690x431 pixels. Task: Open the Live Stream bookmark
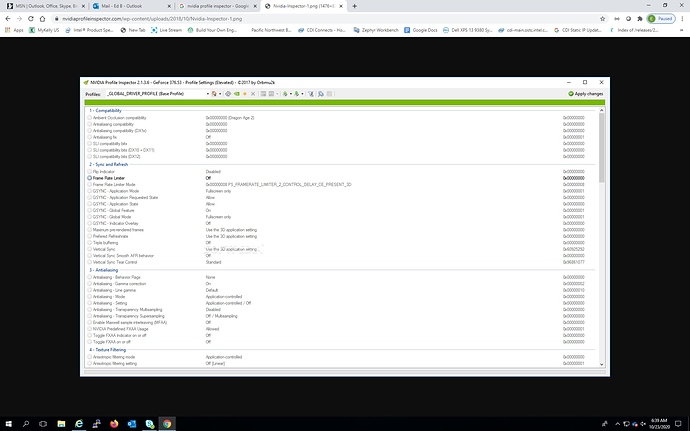[x=166, y=30]
